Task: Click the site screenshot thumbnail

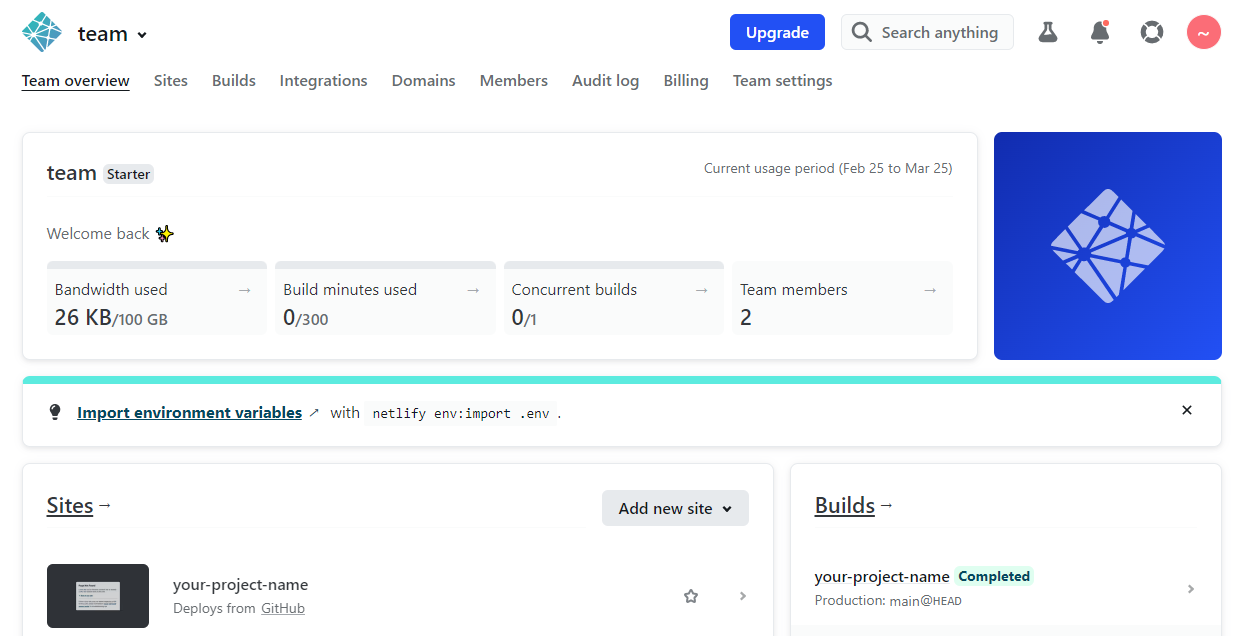Action: [97, 596]
